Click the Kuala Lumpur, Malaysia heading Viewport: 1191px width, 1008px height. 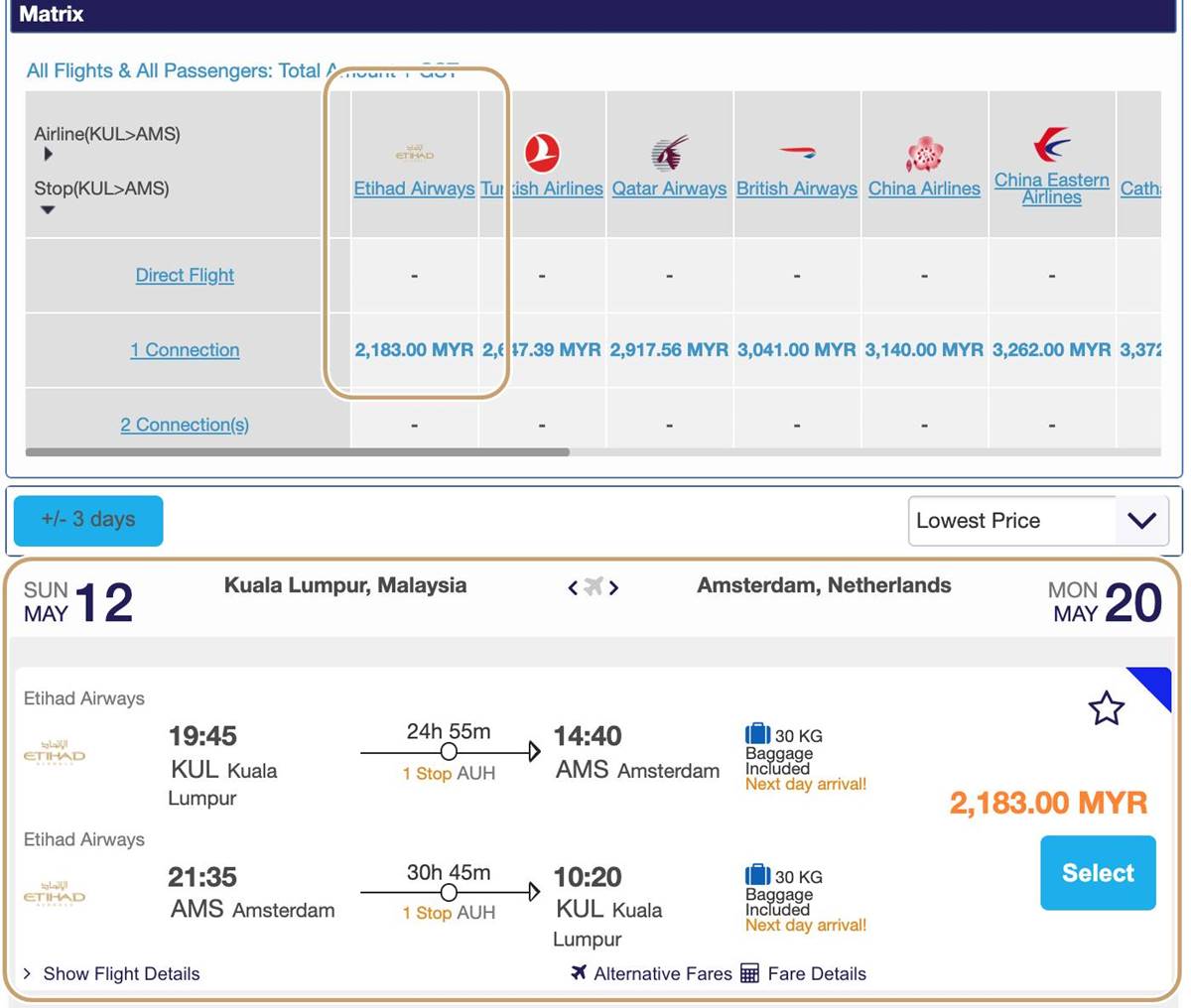point(345,585)
